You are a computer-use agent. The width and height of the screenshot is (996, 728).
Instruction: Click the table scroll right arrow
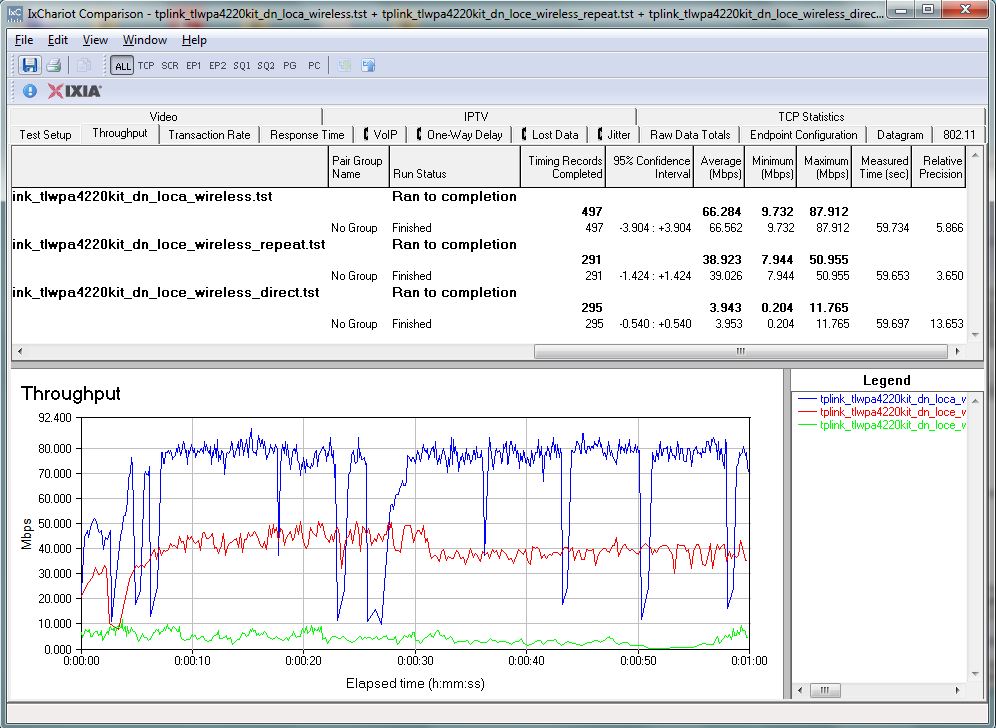coord(957,351)
